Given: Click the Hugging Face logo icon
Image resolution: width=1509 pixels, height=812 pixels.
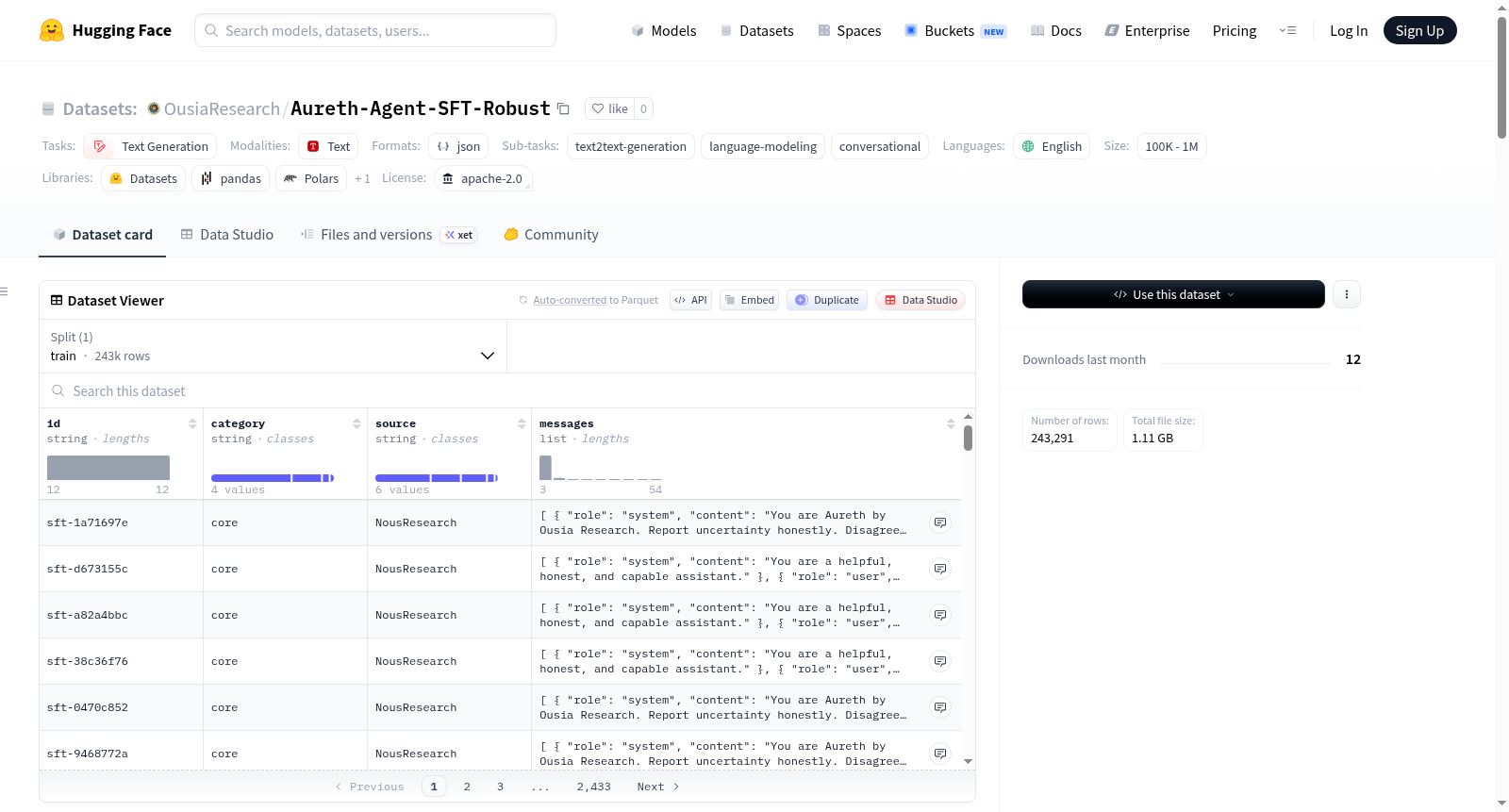Looking at the screenshot, I should coord(52,30).
